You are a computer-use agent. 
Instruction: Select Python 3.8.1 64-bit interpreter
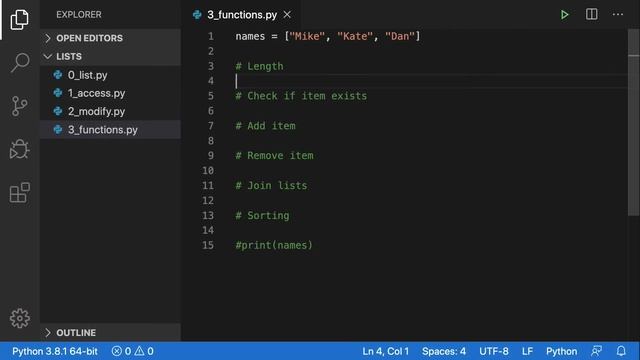(x=55, y=351)
